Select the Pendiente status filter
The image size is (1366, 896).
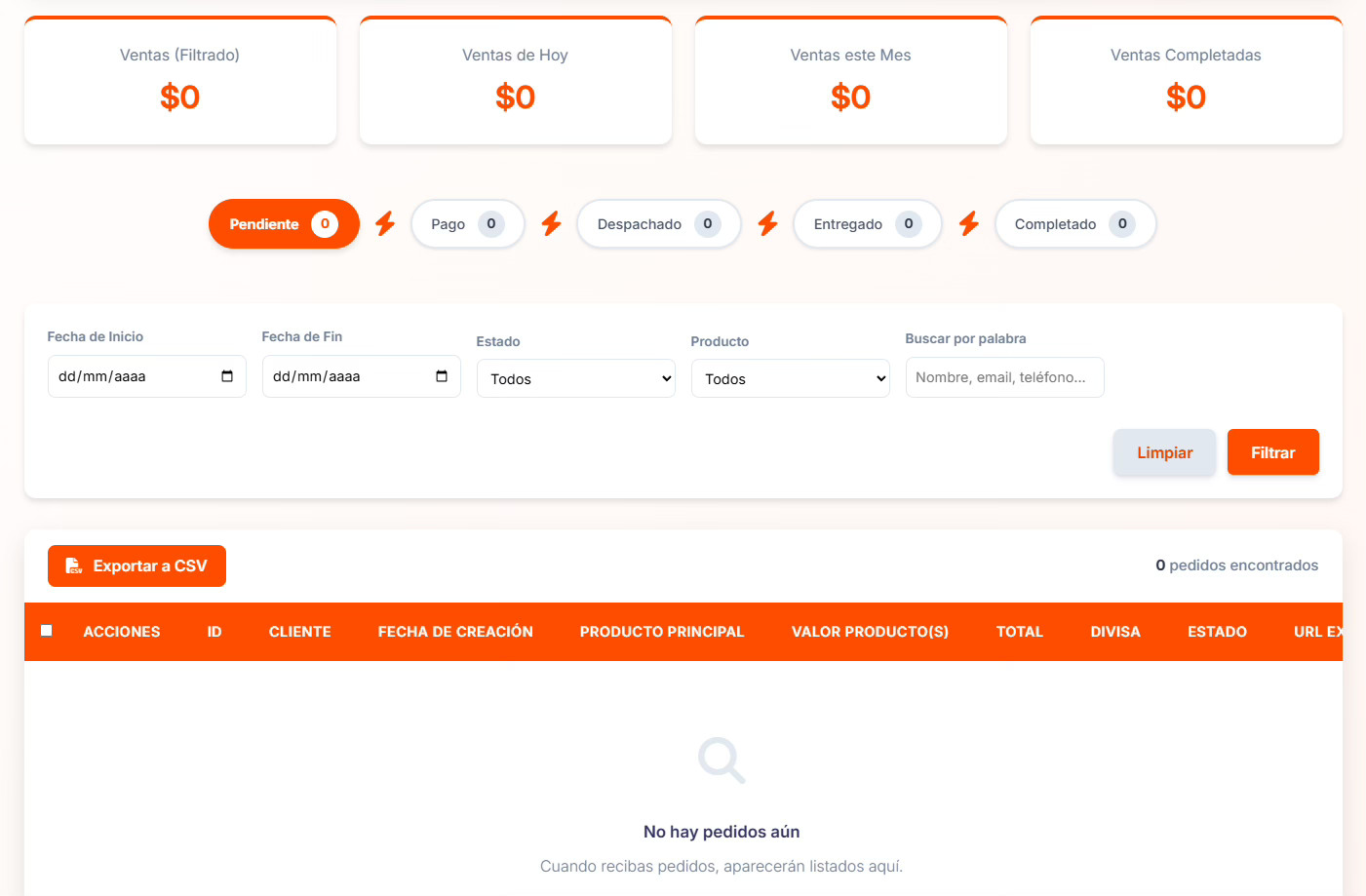284,223
